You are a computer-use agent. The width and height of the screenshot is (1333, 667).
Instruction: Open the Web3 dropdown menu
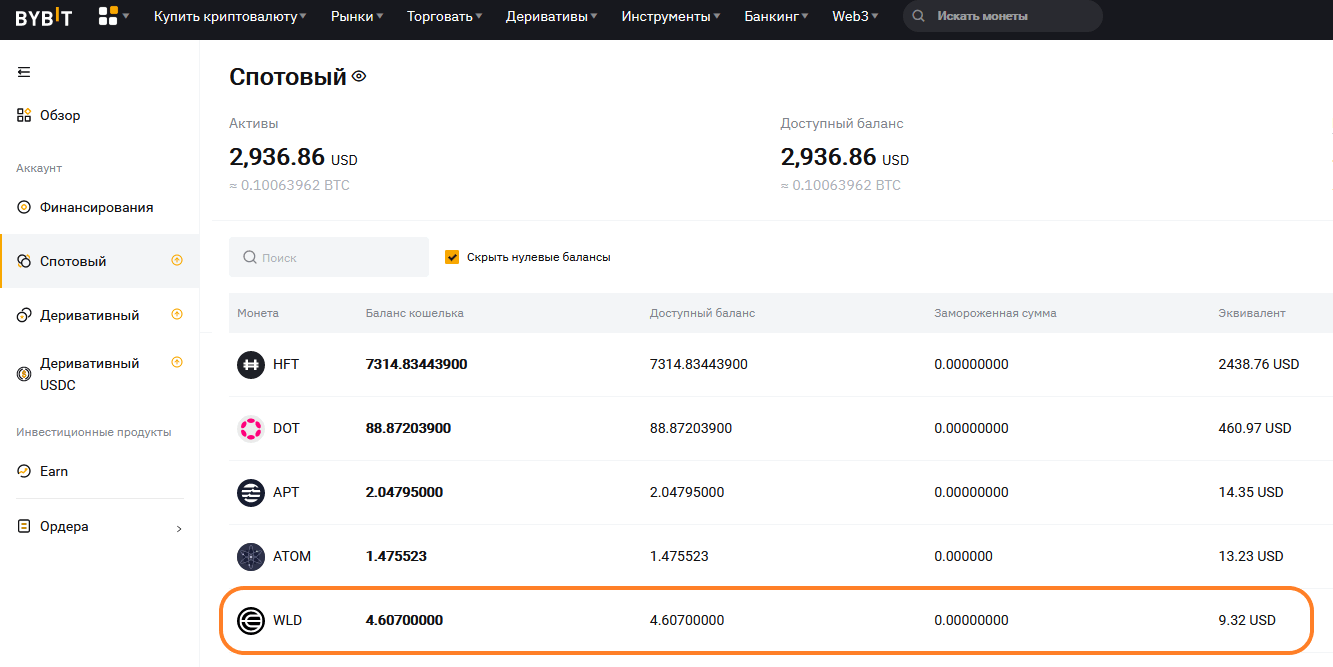pyautogui.click(x=855, y=16)
